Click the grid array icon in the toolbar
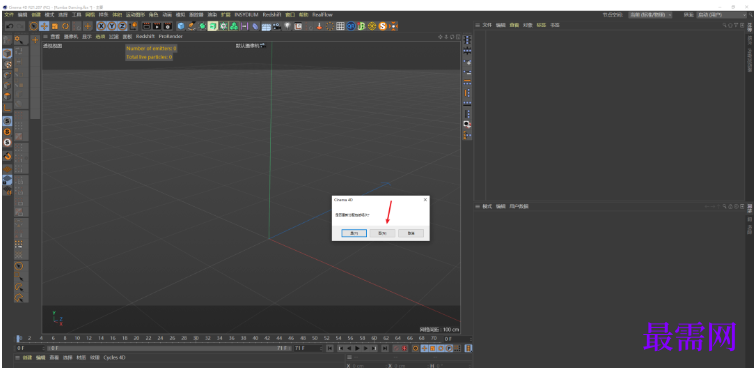This screenshot has height=368, width=755. tap(340, 26)
